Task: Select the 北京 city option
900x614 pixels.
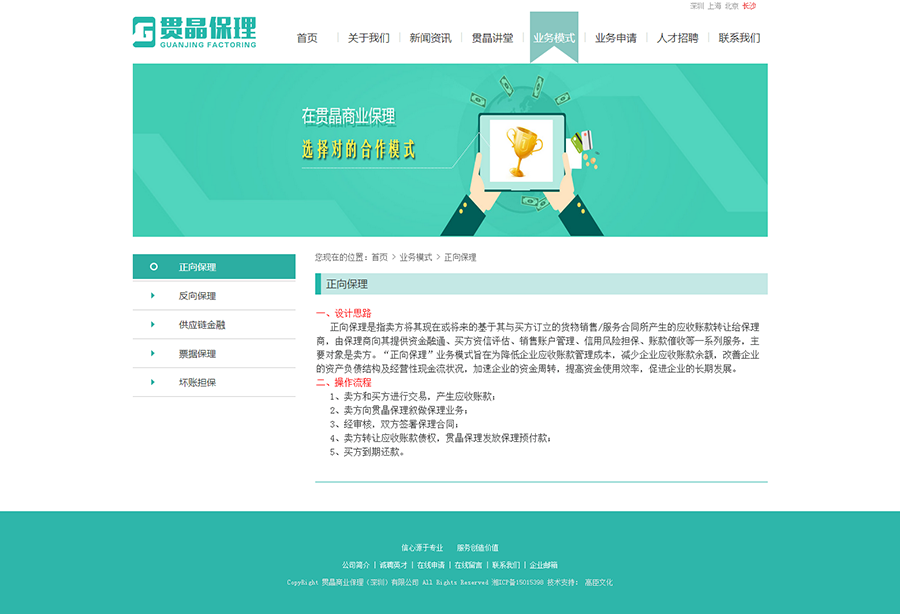Action: 733,5
